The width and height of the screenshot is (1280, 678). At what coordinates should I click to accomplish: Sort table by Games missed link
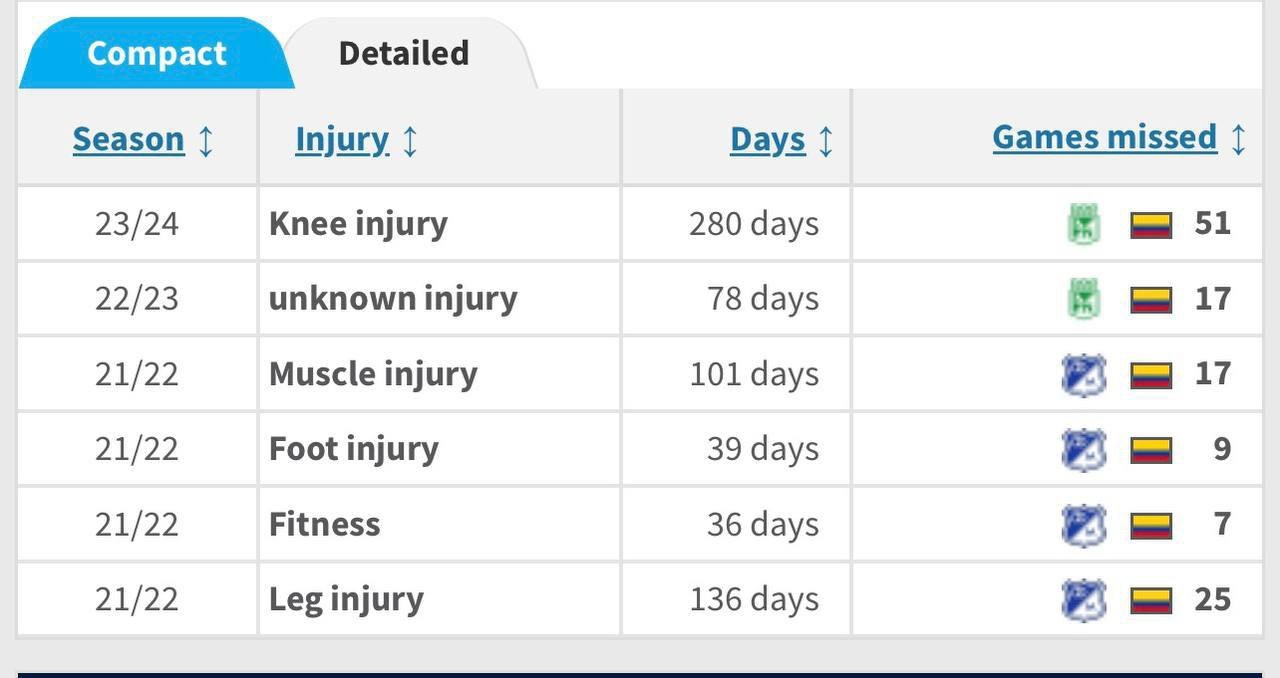tap(1104, 138)
